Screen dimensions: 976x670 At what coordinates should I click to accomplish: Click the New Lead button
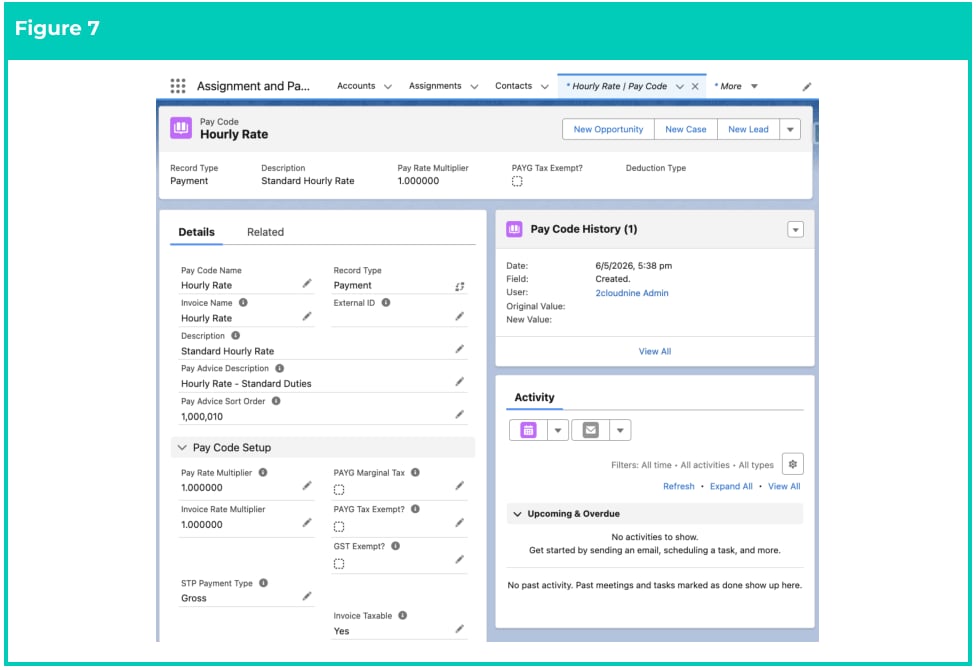748,130
